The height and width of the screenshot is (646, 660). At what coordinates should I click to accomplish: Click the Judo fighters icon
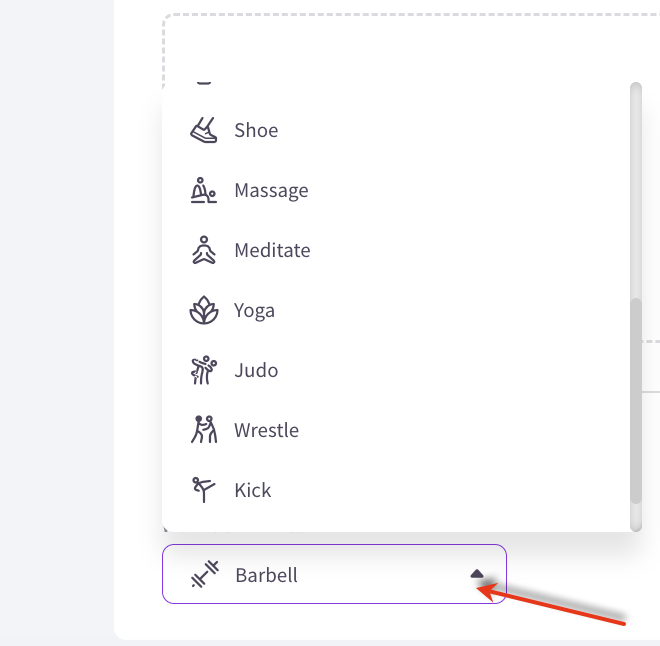point(204,370)
